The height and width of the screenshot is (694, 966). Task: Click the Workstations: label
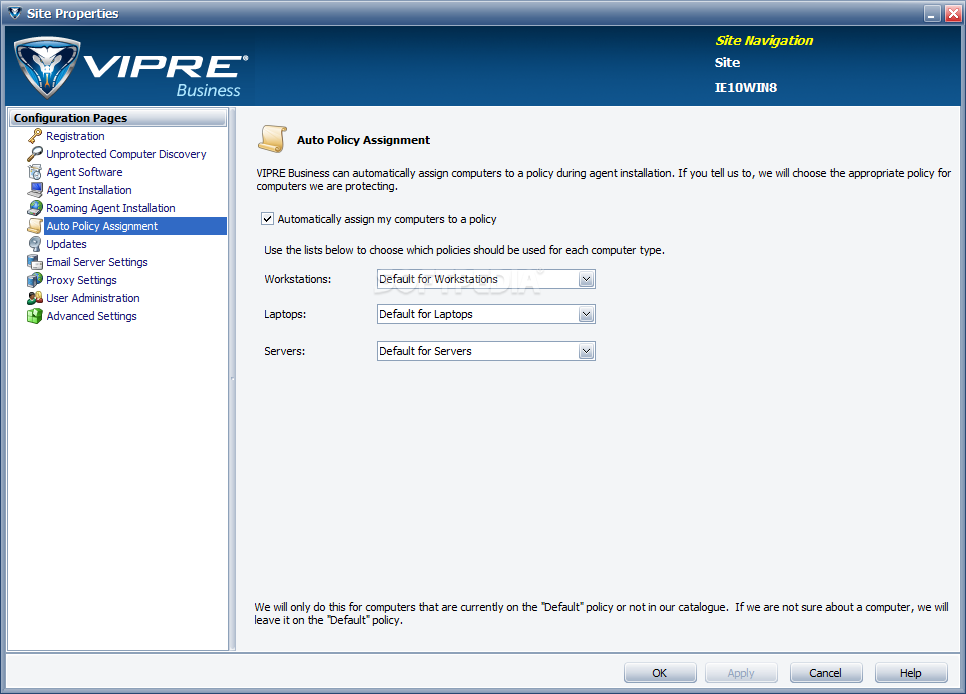(298, 279)
